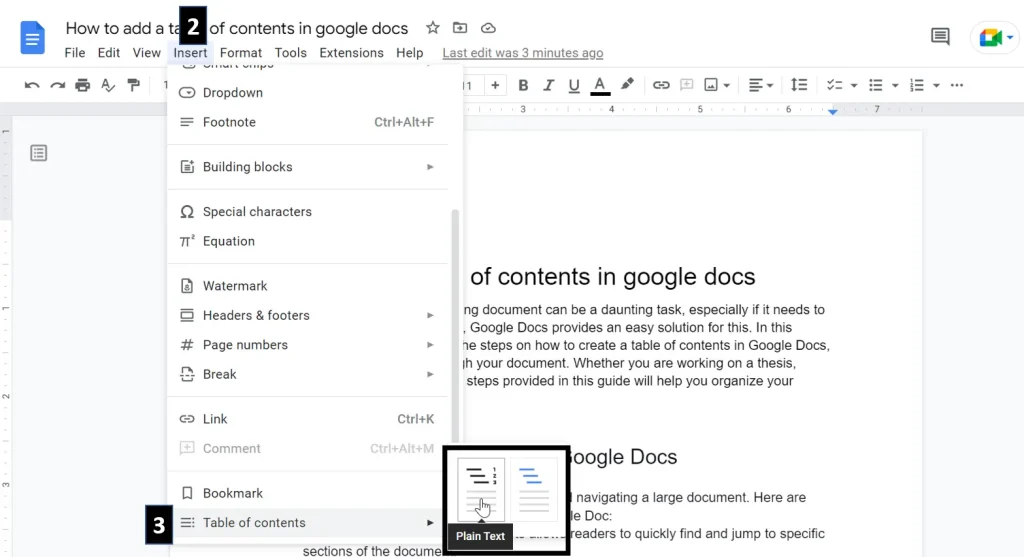Open the File menu
This screenshot has height=557, width=1024.
pos(74,53)
